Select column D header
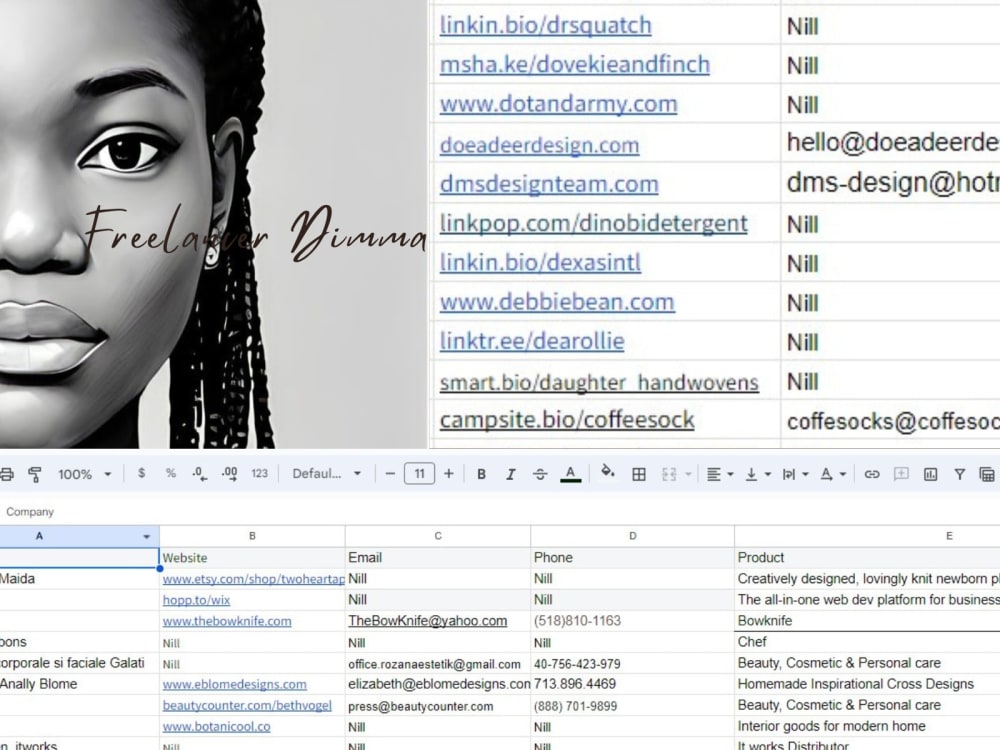Screen dimensions: 1000x750 point(633,536)
